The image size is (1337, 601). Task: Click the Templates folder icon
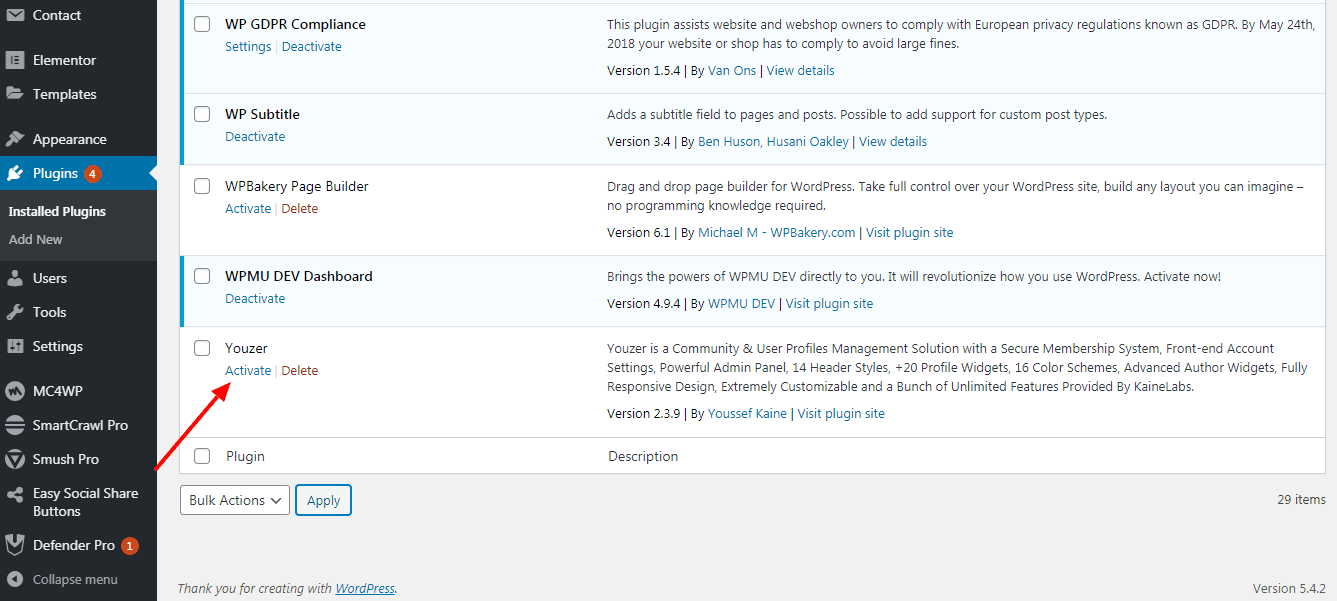click(x=15, y=94)
